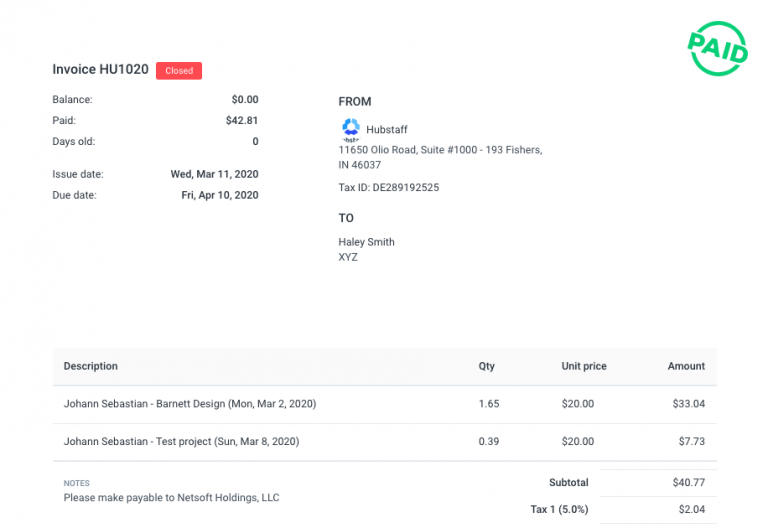Click the Description column header
Image resolution: width=768 pixels, height=528 pixels.
[x=91, y=366]
